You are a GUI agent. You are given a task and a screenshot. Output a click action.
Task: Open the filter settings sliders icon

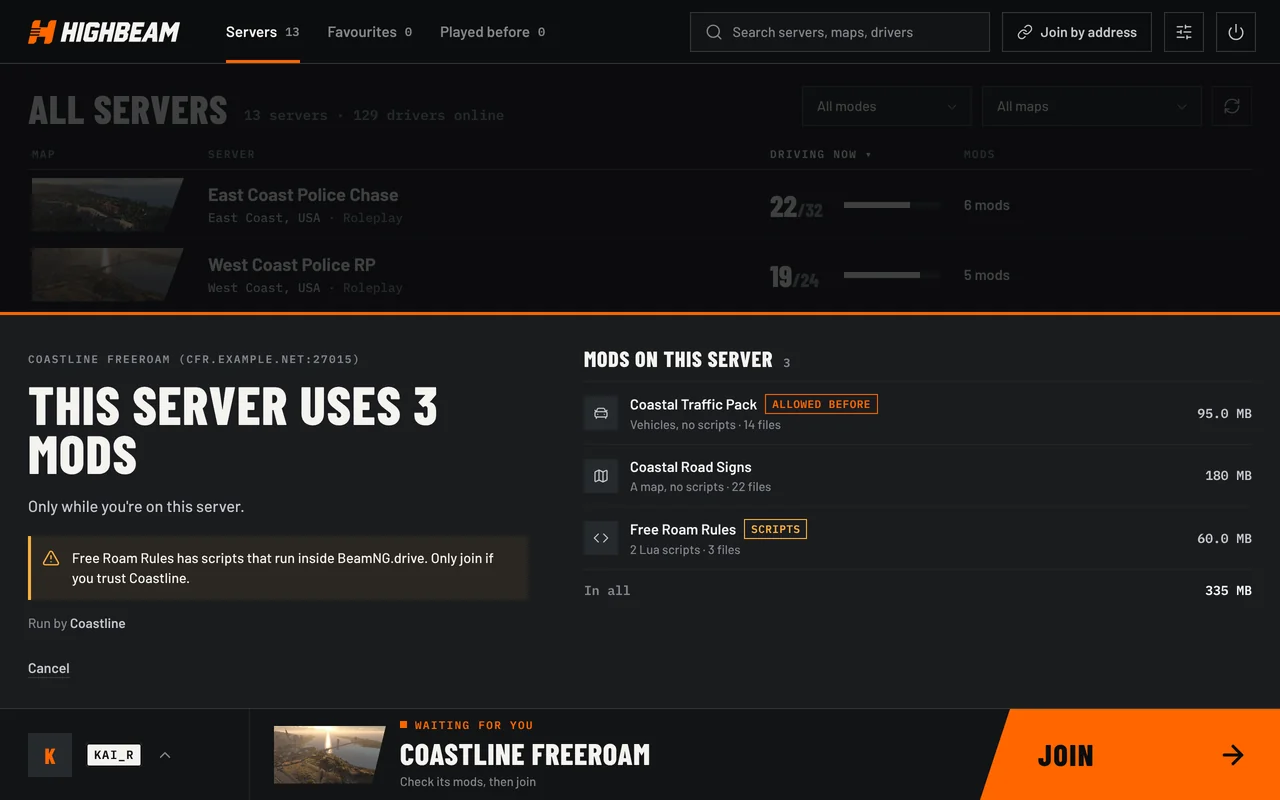coord(1184,32)
